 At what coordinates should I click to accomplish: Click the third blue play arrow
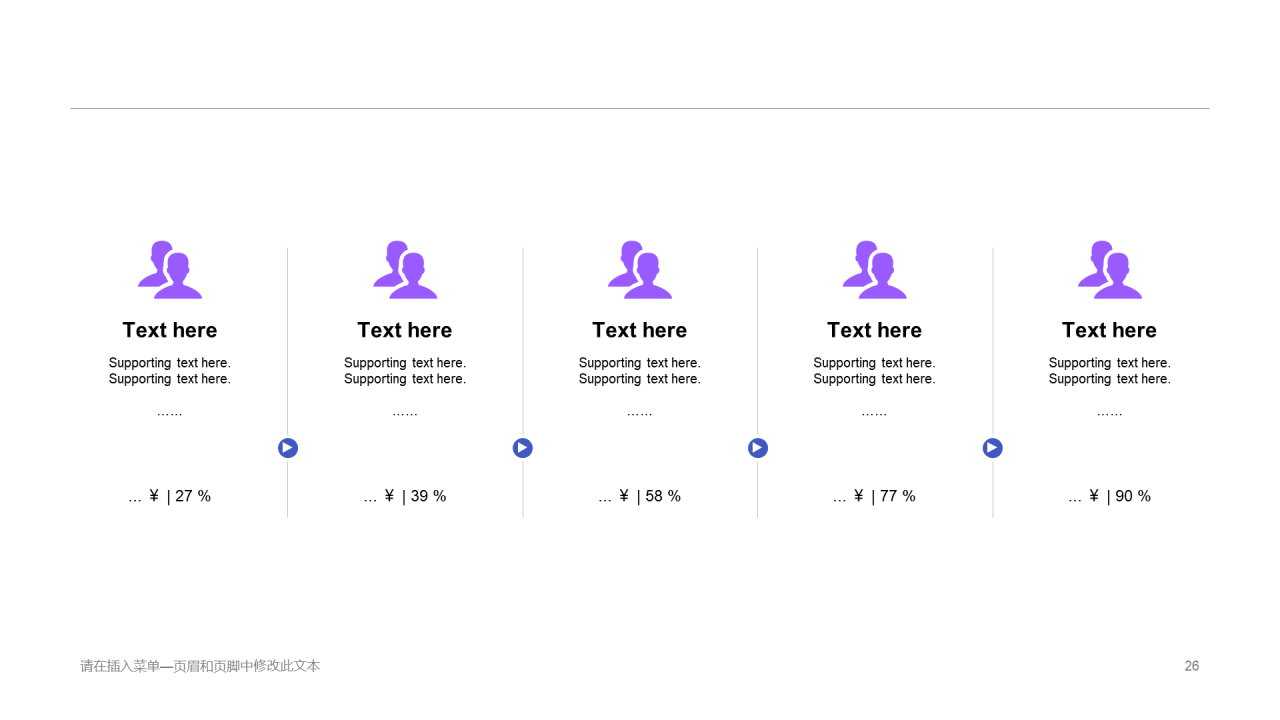click(758, 448)
